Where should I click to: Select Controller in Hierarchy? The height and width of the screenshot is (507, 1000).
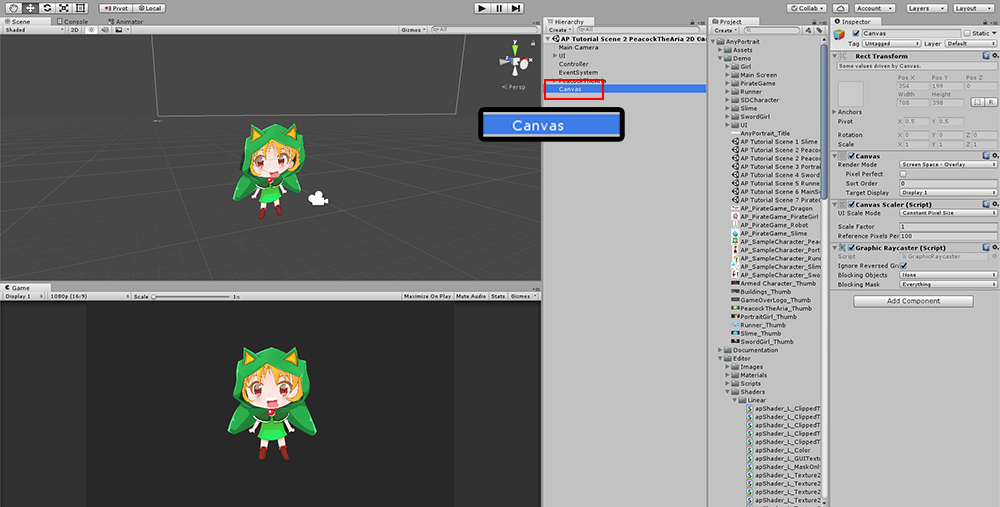click(573, 64)
